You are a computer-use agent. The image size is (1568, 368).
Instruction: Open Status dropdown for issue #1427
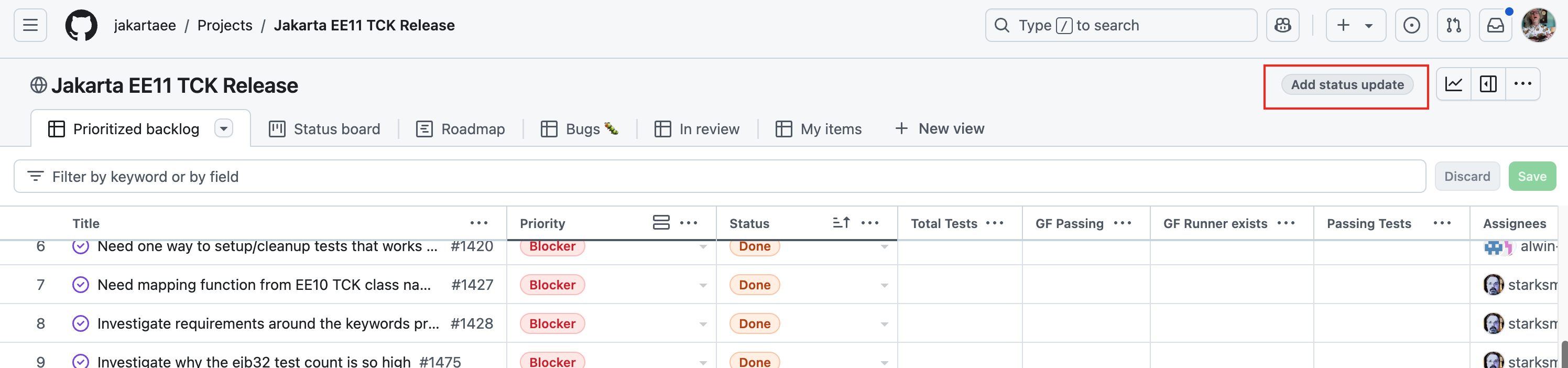click(884, 285)
